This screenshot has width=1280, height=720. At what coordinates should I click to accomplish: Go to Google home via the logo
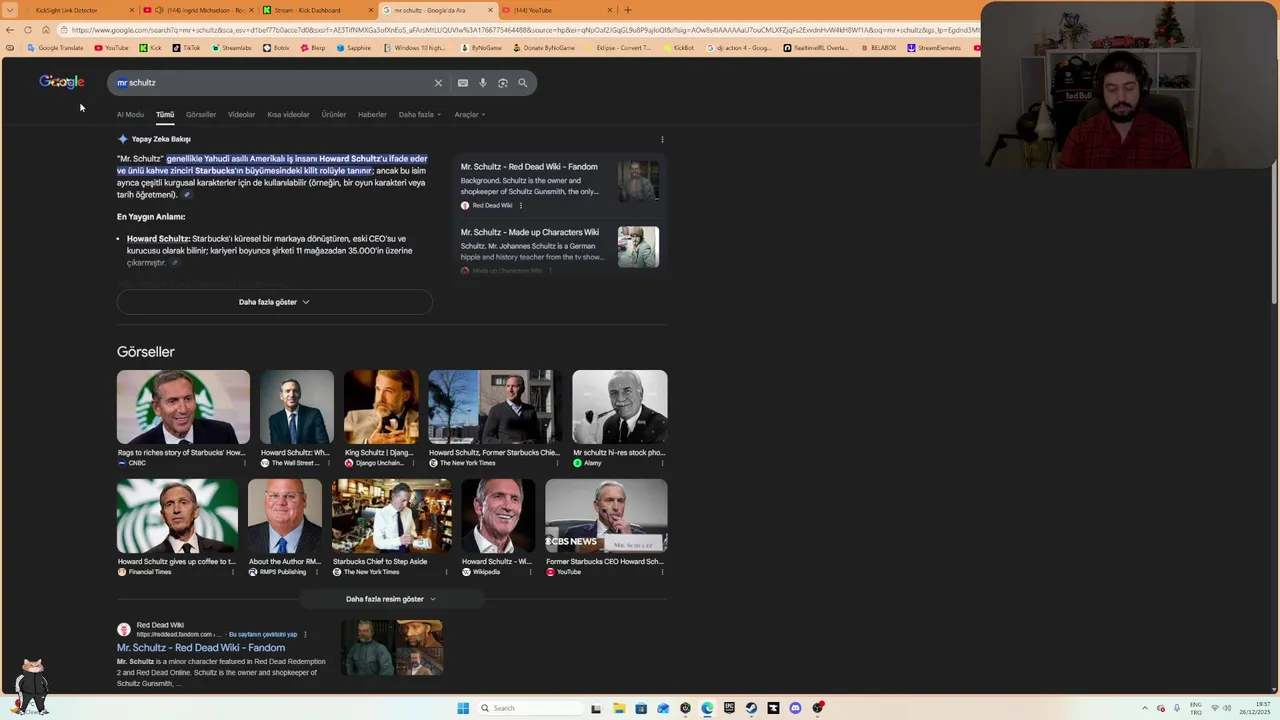coord(62,82)
